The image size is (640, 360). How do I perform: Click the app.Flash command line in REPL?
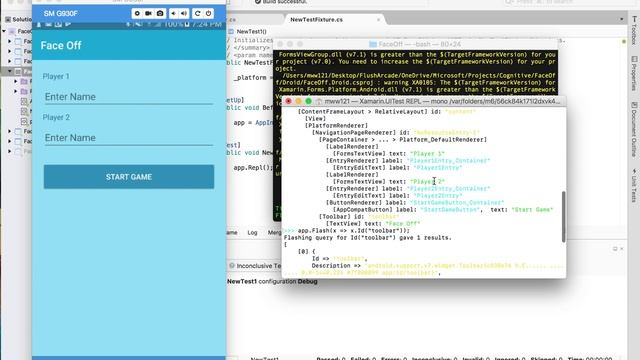tap(347, 231)
